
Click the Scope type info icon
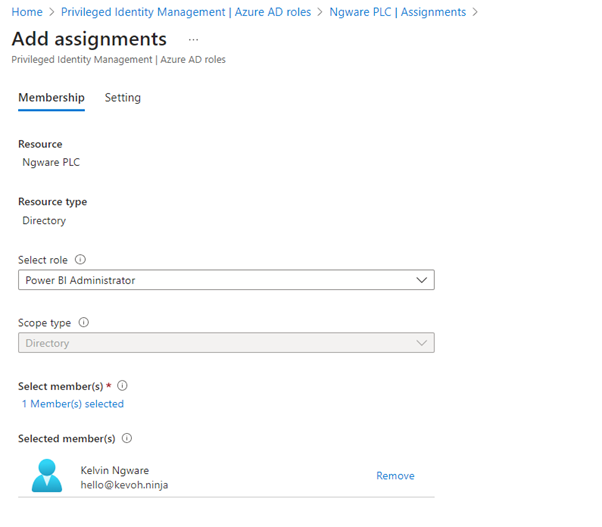(84, 323)
